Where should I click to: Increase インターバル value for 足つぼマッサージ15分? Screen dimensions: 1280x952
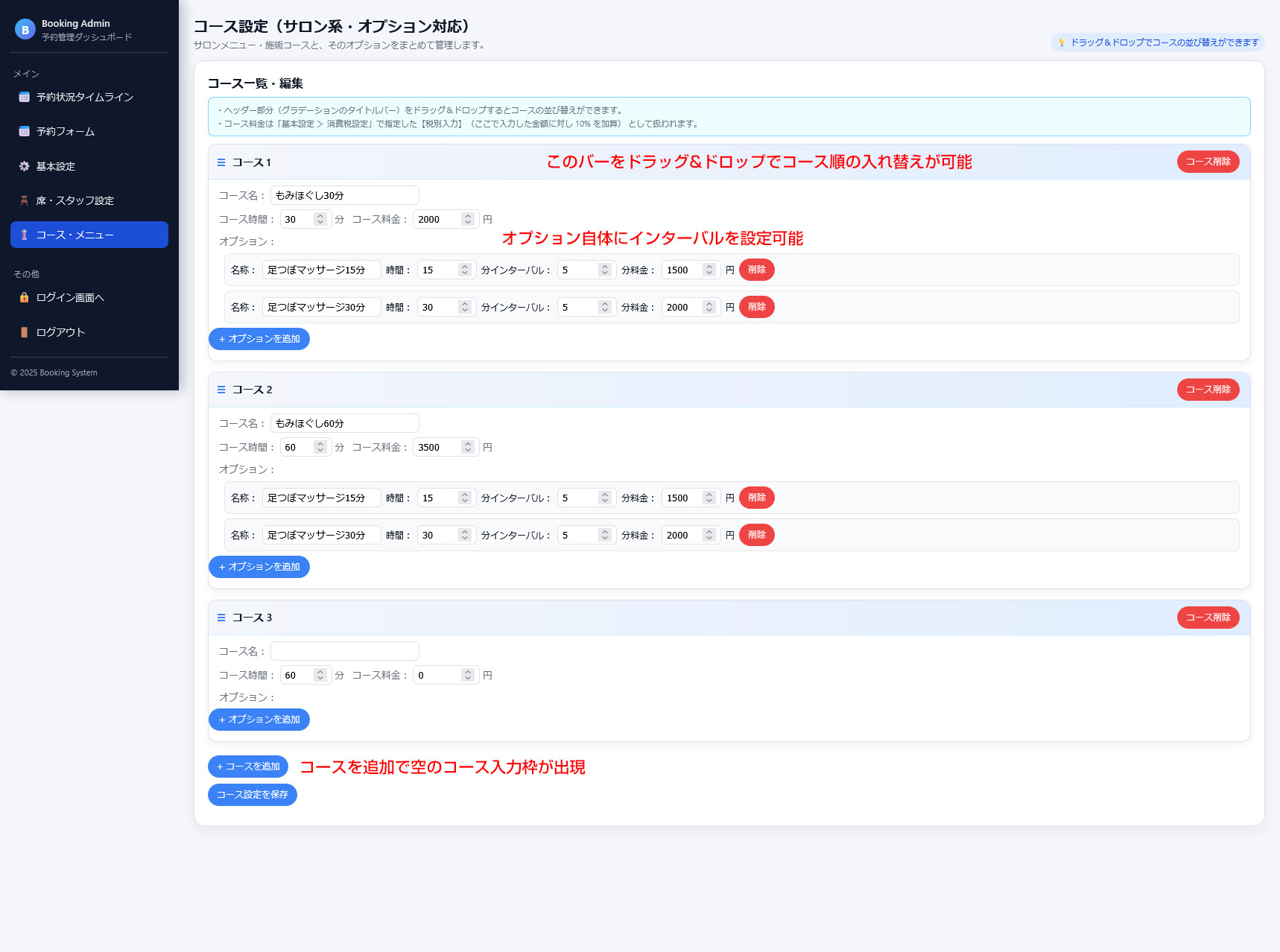[604, 266]
